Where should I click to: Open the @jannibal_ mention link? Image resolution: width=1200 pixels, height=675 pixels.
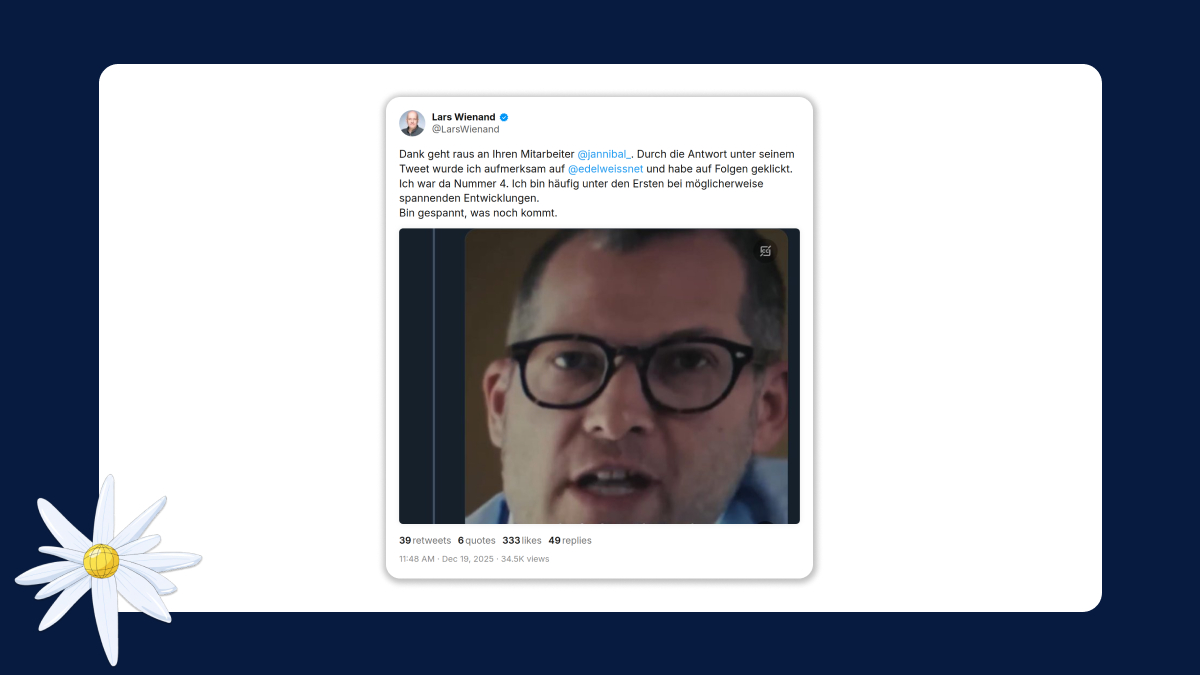pyautogui.click(x=604, y=154)
